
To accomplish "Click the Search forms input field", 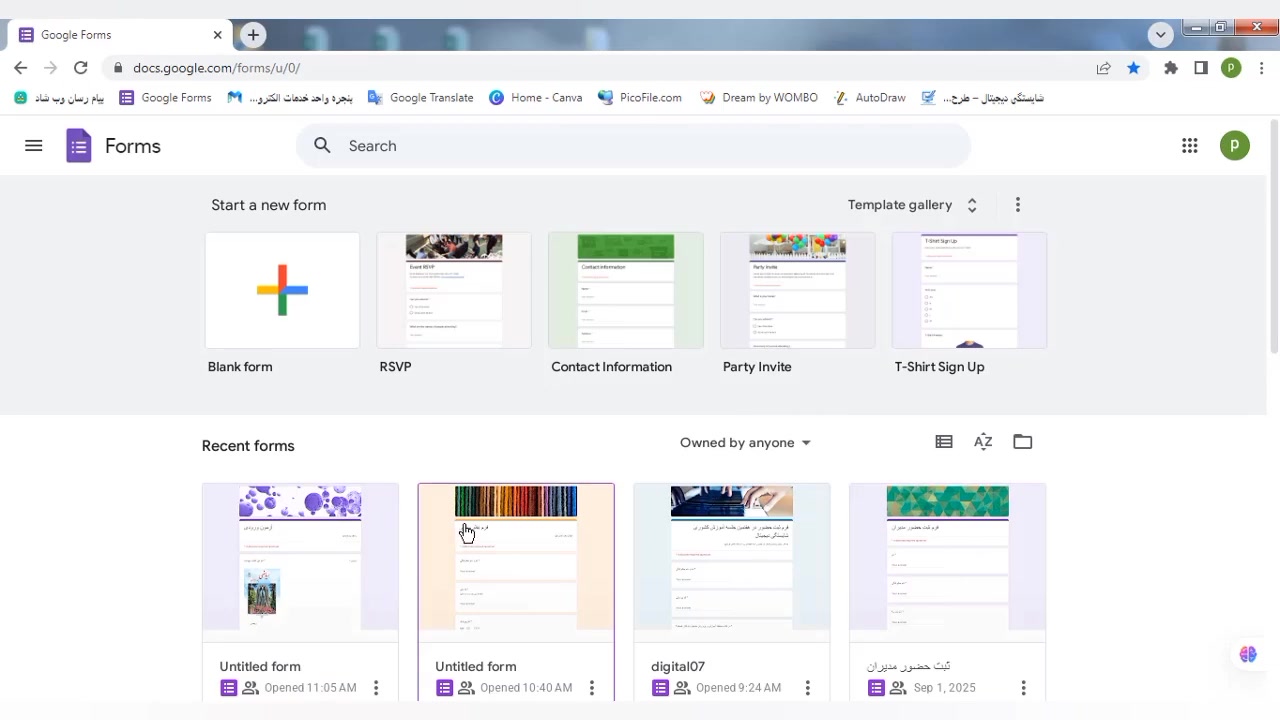I will point(633,146).
